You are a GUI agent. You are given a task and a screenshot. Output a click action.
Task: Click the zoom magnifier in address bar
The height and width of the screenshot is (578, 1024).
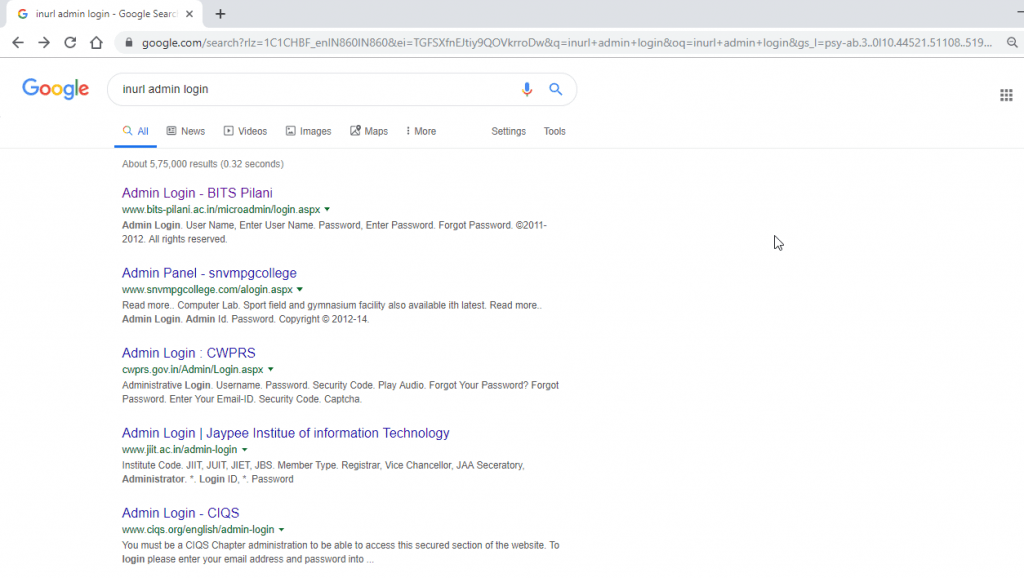point(1012,42)
